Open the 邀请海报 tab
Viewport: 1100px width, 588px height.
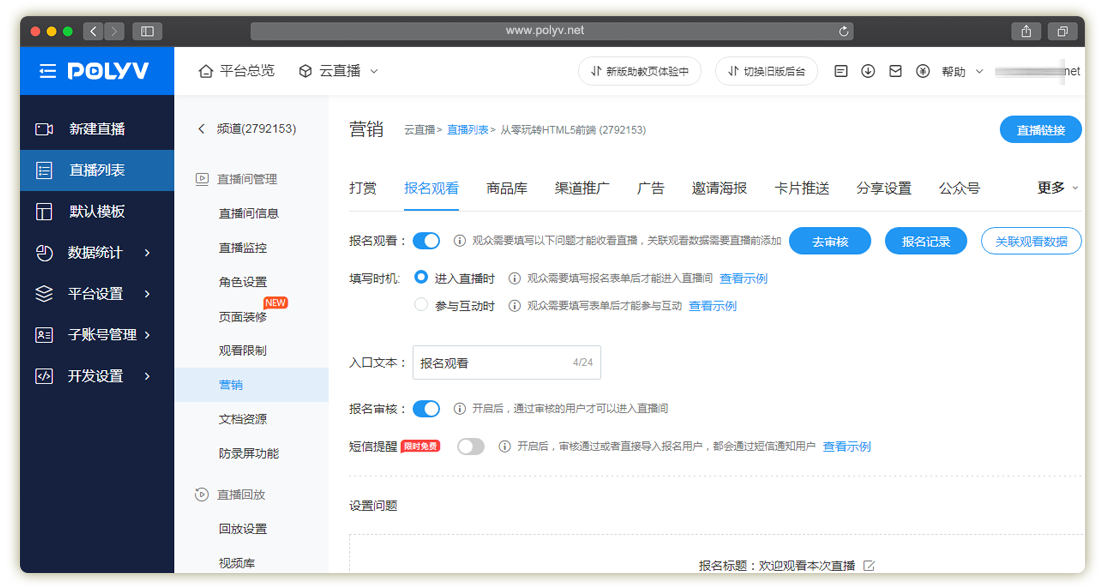[719, 188]
